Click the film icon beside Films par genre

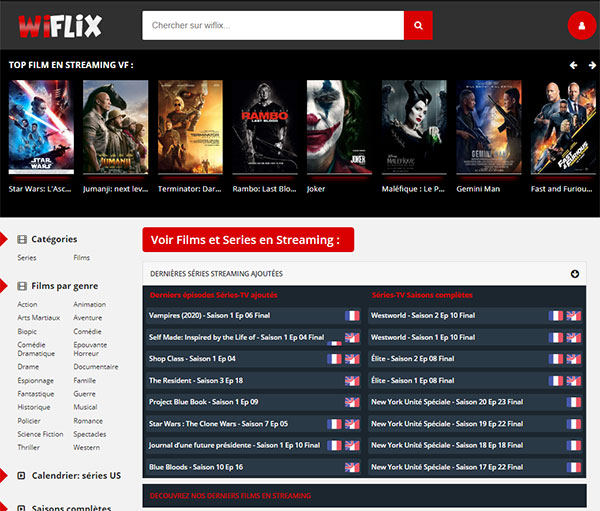[x=22, y=286]
